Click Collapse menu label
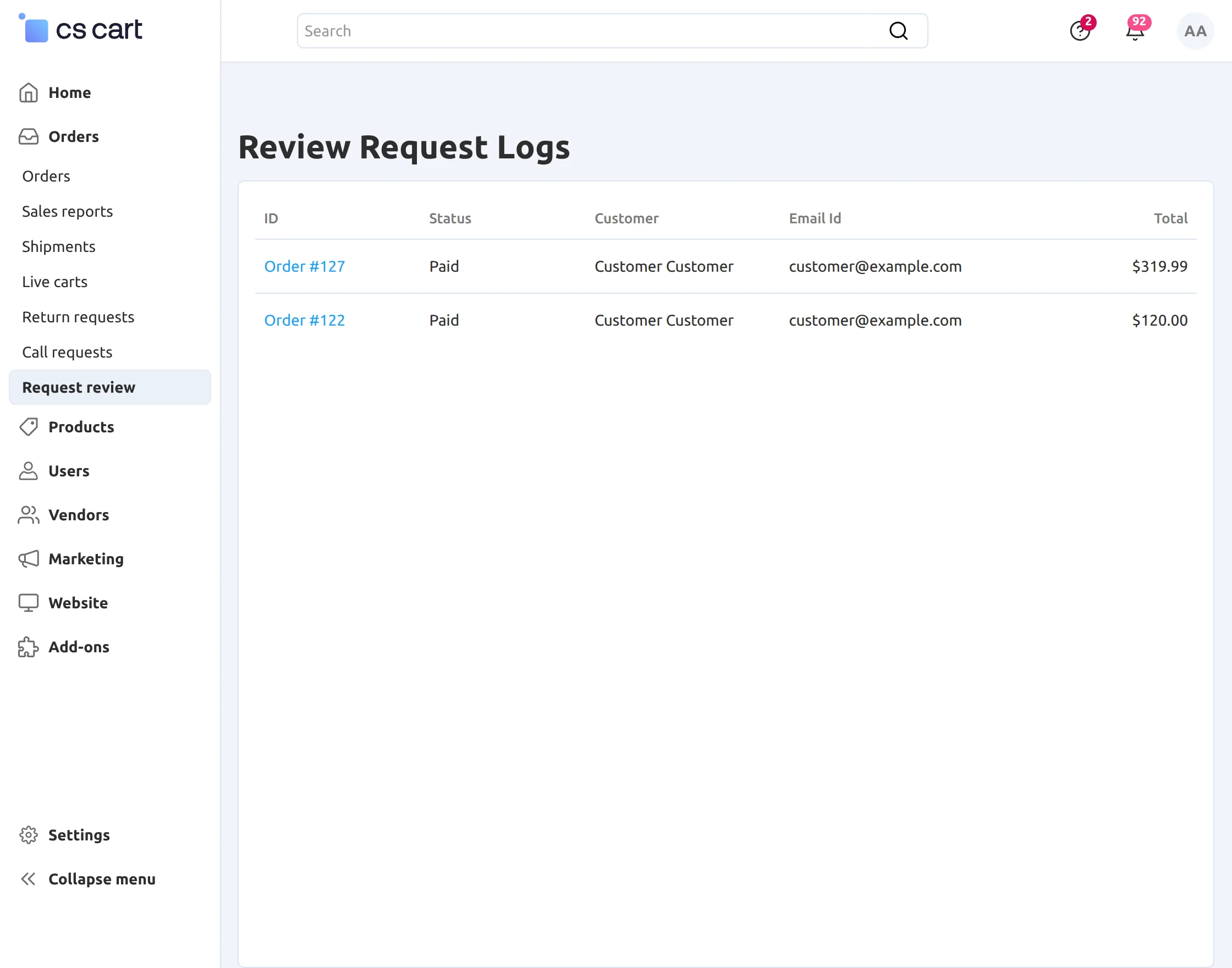Screen dimensions: 1232x968 click(x=102, y=879)
